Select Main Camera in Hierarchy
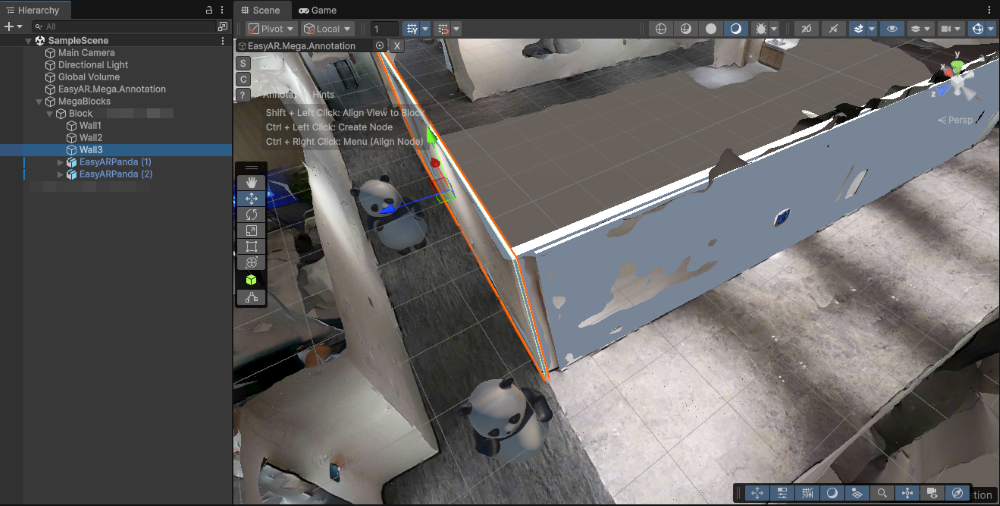 click(86, 53)
